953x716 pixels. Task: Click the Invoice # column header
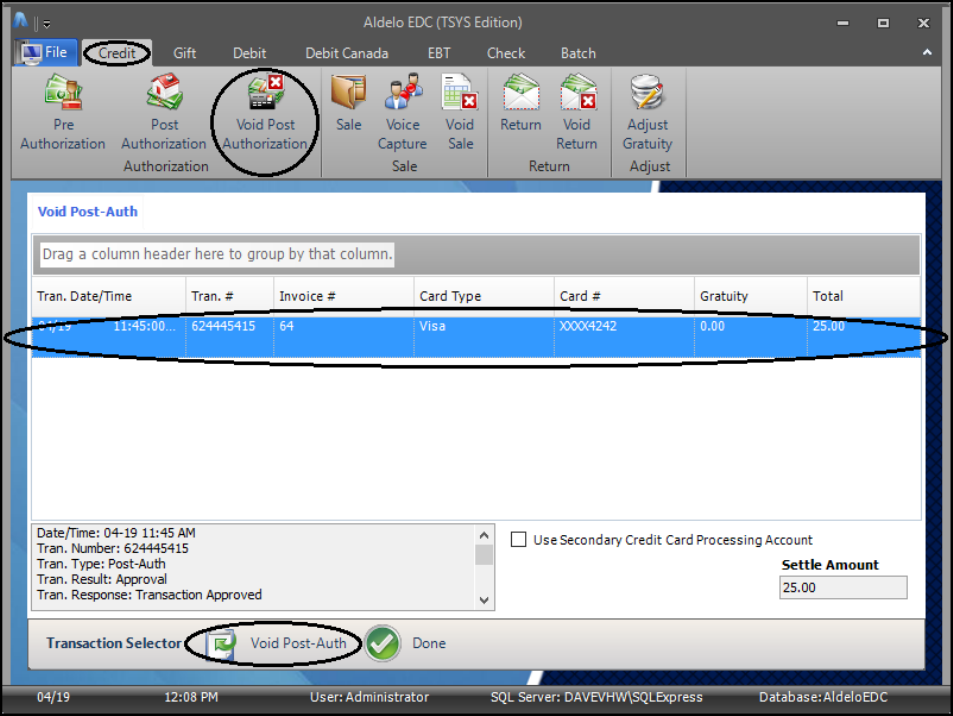pos(344,296)
